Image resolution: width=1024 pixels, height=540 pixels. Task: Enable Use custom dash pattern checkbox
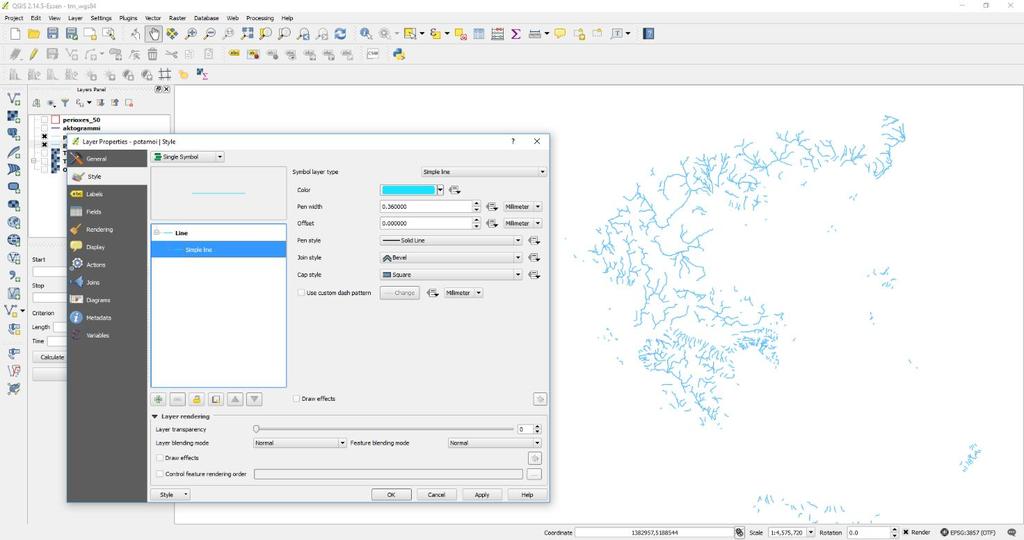coord(301,293)
